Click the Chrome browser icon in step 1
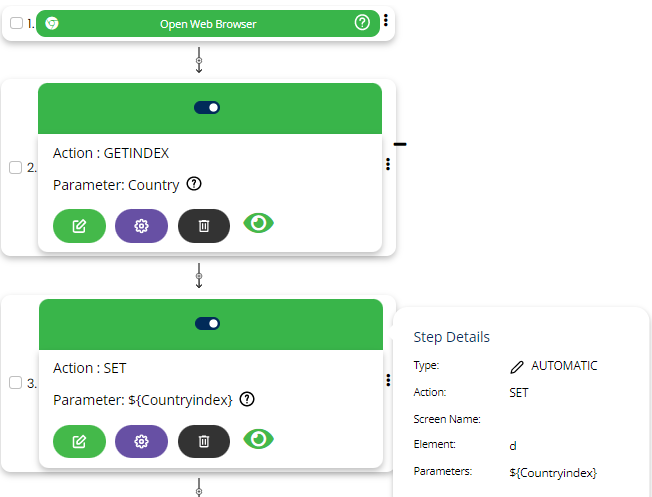 tap(52, 23)
